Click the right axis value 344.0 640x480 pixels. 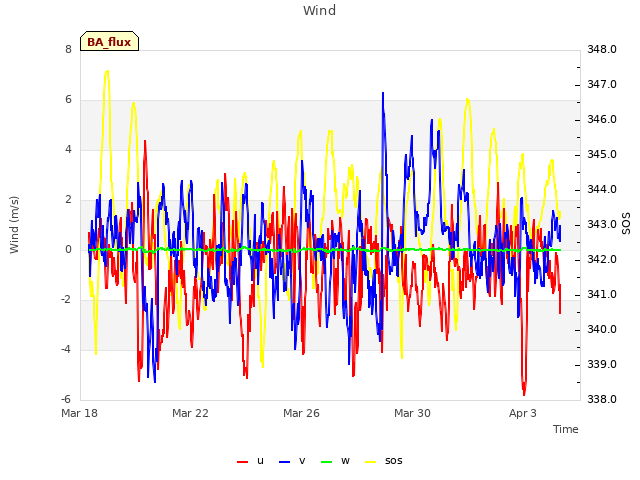click(x=602, y=190)
